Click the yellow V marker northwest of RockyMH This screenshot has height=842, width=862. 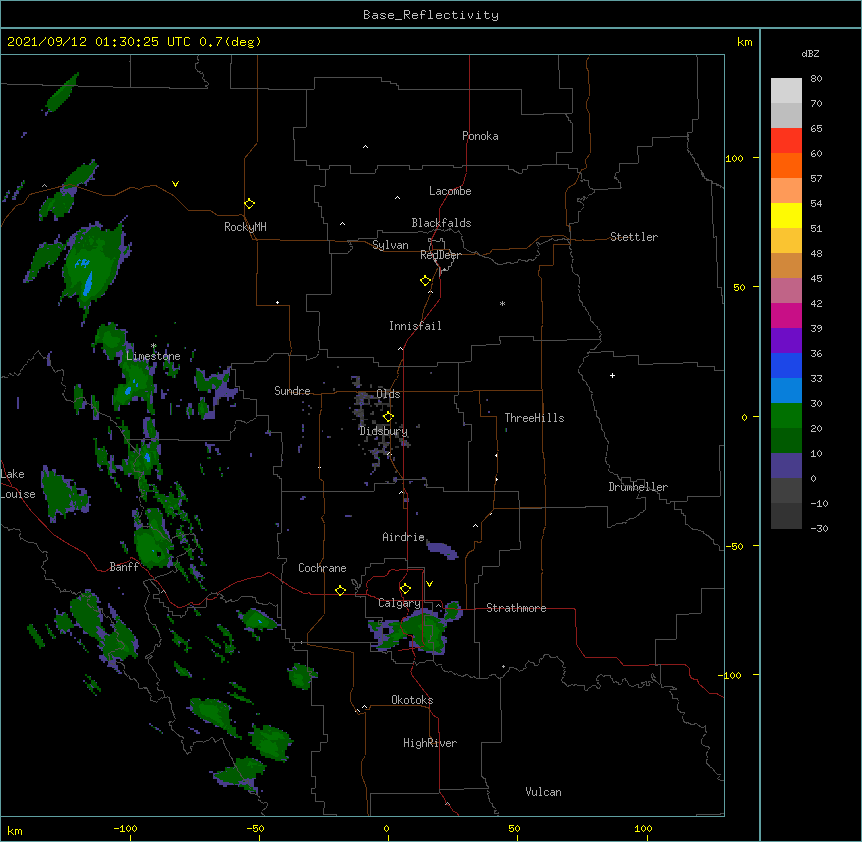175,184
